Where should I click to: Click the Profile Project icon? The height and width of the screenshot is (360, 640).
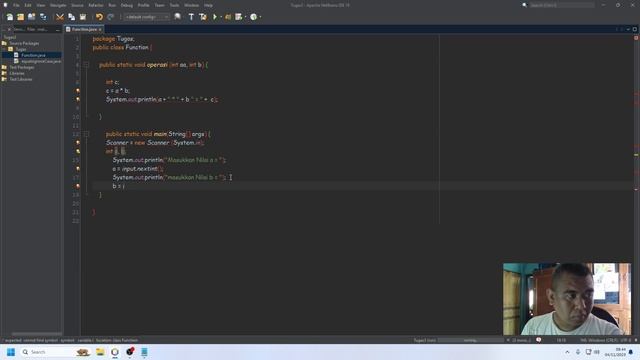click(x=239, y=17)
